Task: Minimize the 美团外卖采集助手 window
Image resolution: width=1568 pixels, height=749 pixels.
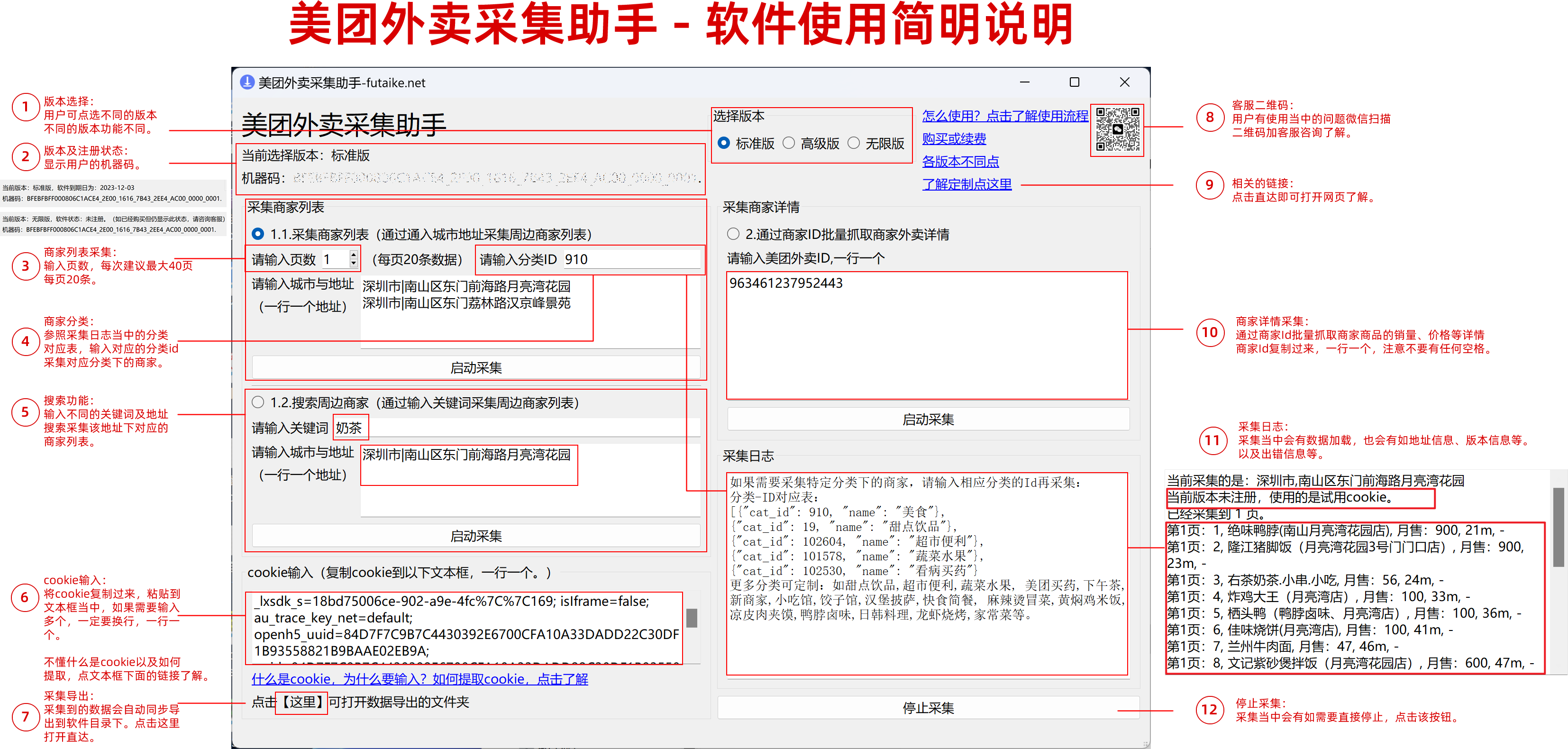Action: coord(1024,82)
